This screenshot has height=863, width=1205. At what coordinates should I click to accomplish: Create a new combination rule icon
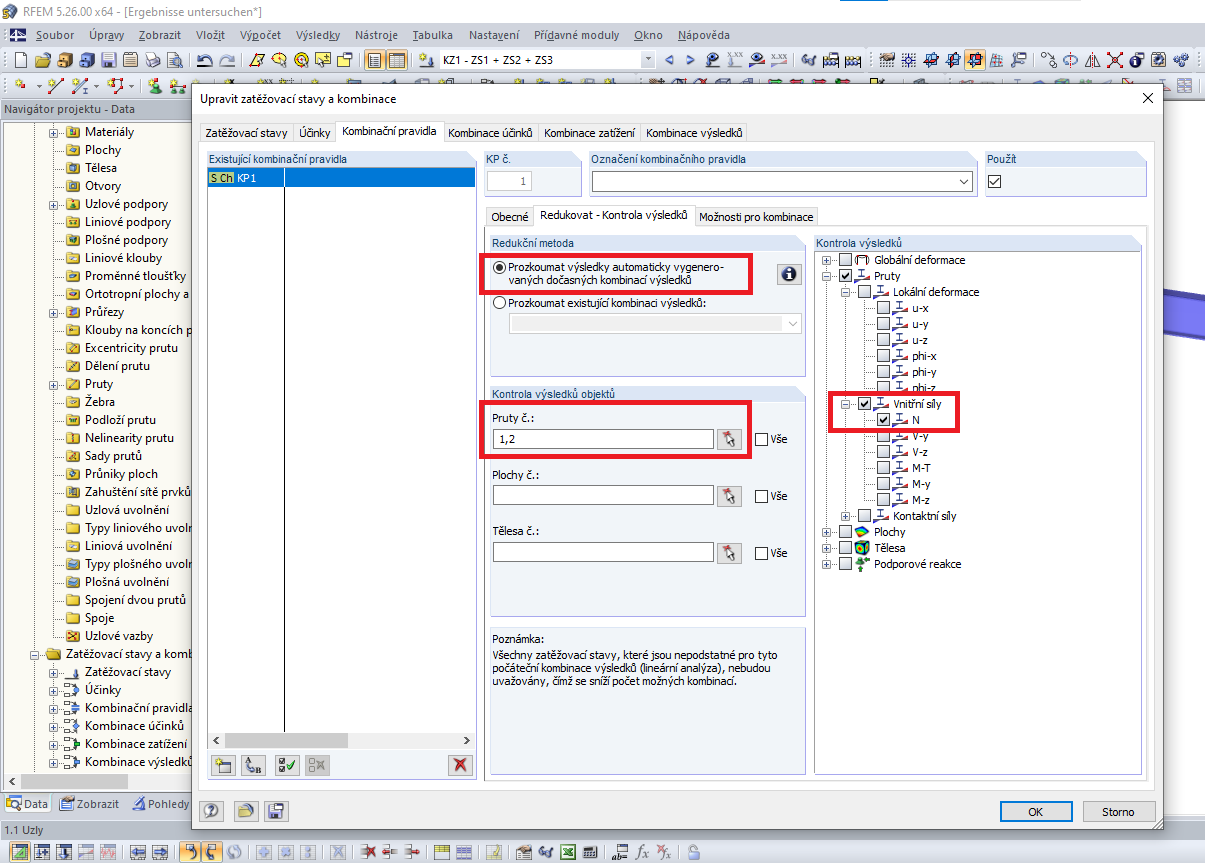(x=223, y=765)
